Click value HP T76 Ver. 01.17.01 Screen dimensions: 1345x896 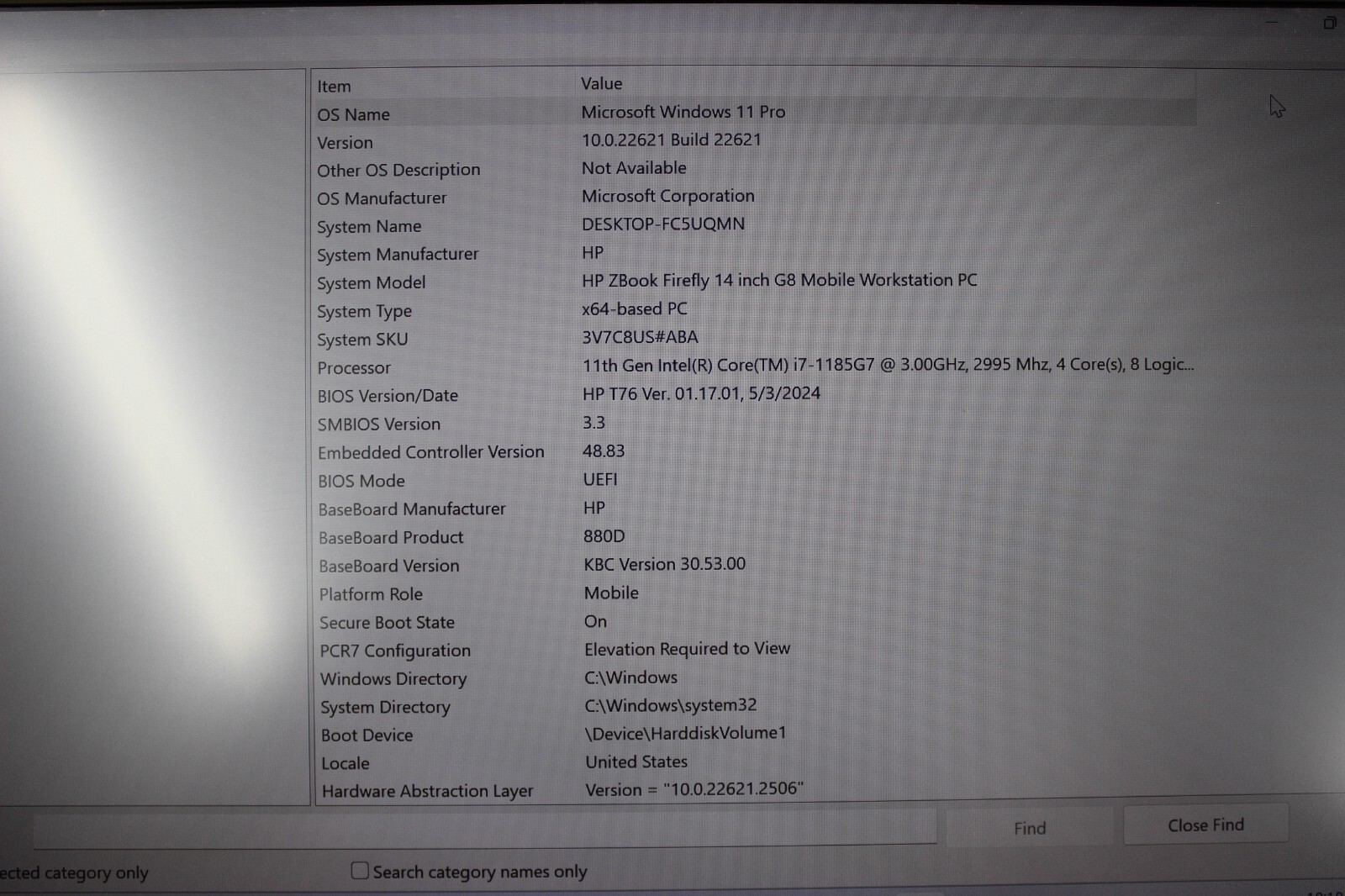702,393
